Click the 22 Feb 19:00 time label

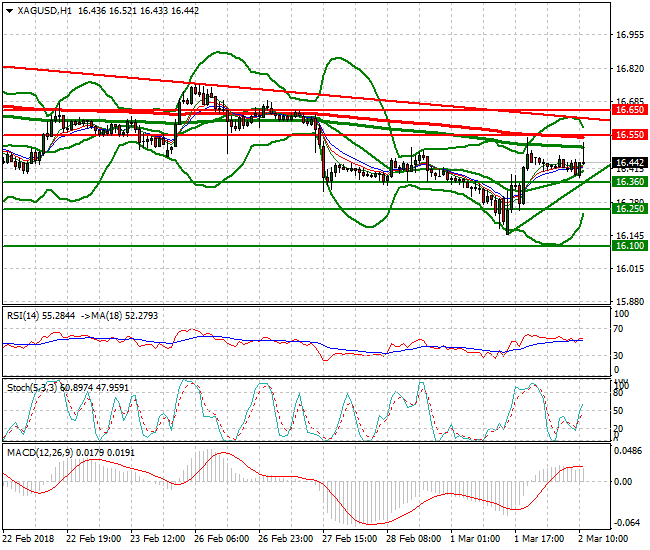pyautogui.click(x=94, y=539)
